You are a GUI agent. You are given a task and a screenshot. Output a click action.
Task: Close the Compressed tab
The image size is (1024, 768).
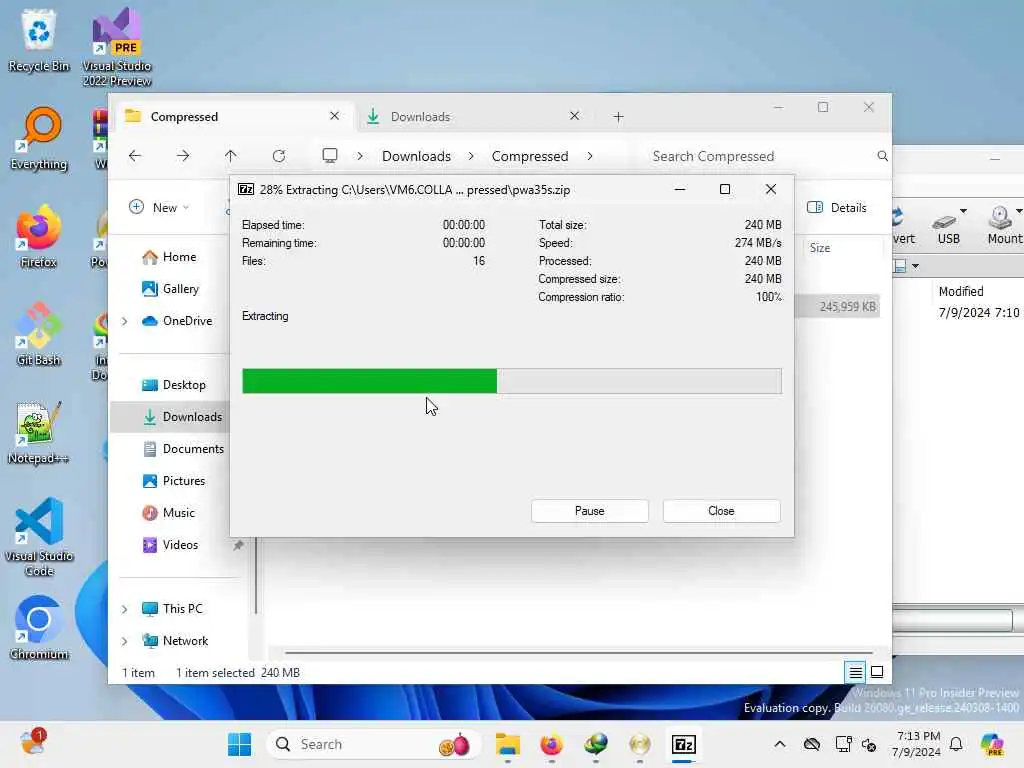(x=334, y=116)
